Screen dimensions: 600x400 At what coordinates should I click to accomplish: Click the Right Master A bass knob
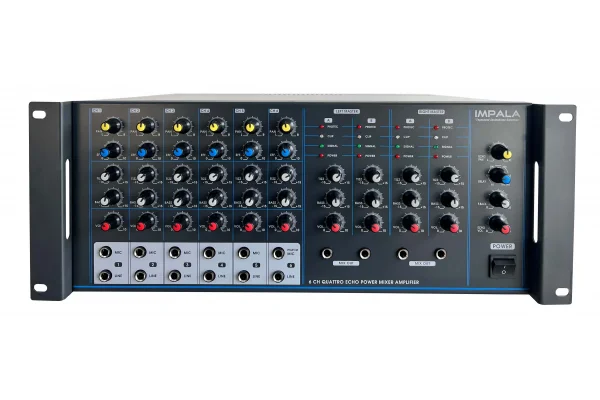point(411,199)
